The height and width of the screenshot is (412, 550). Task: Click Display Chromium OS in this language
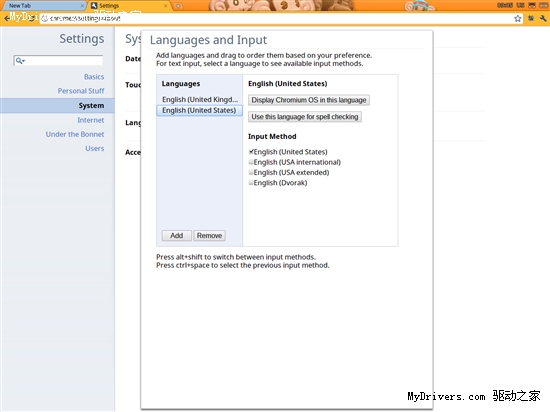(x=309, y=100)
